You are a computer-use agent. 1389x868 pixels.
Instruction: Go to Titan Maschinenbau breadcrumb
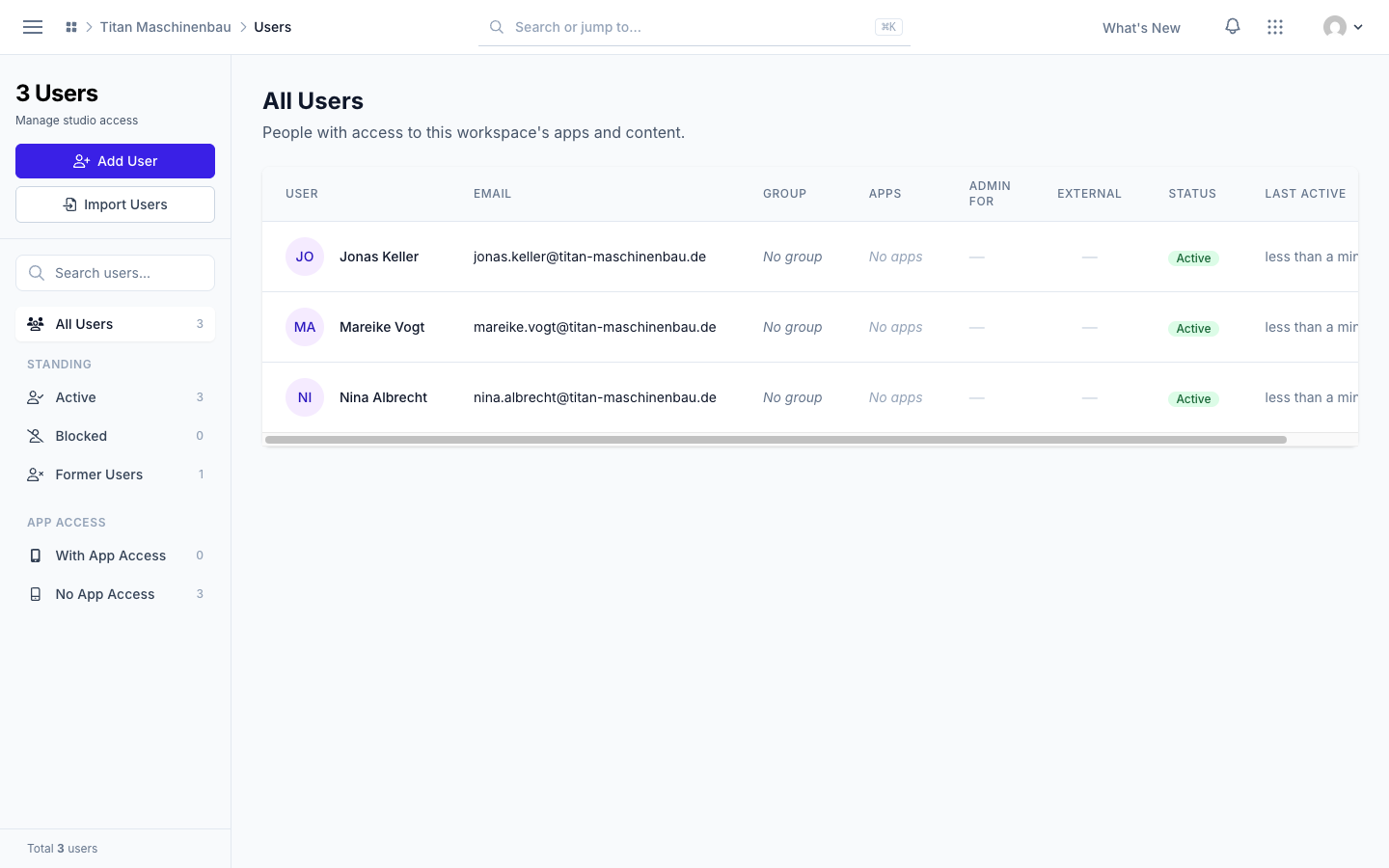pos(166,27)
